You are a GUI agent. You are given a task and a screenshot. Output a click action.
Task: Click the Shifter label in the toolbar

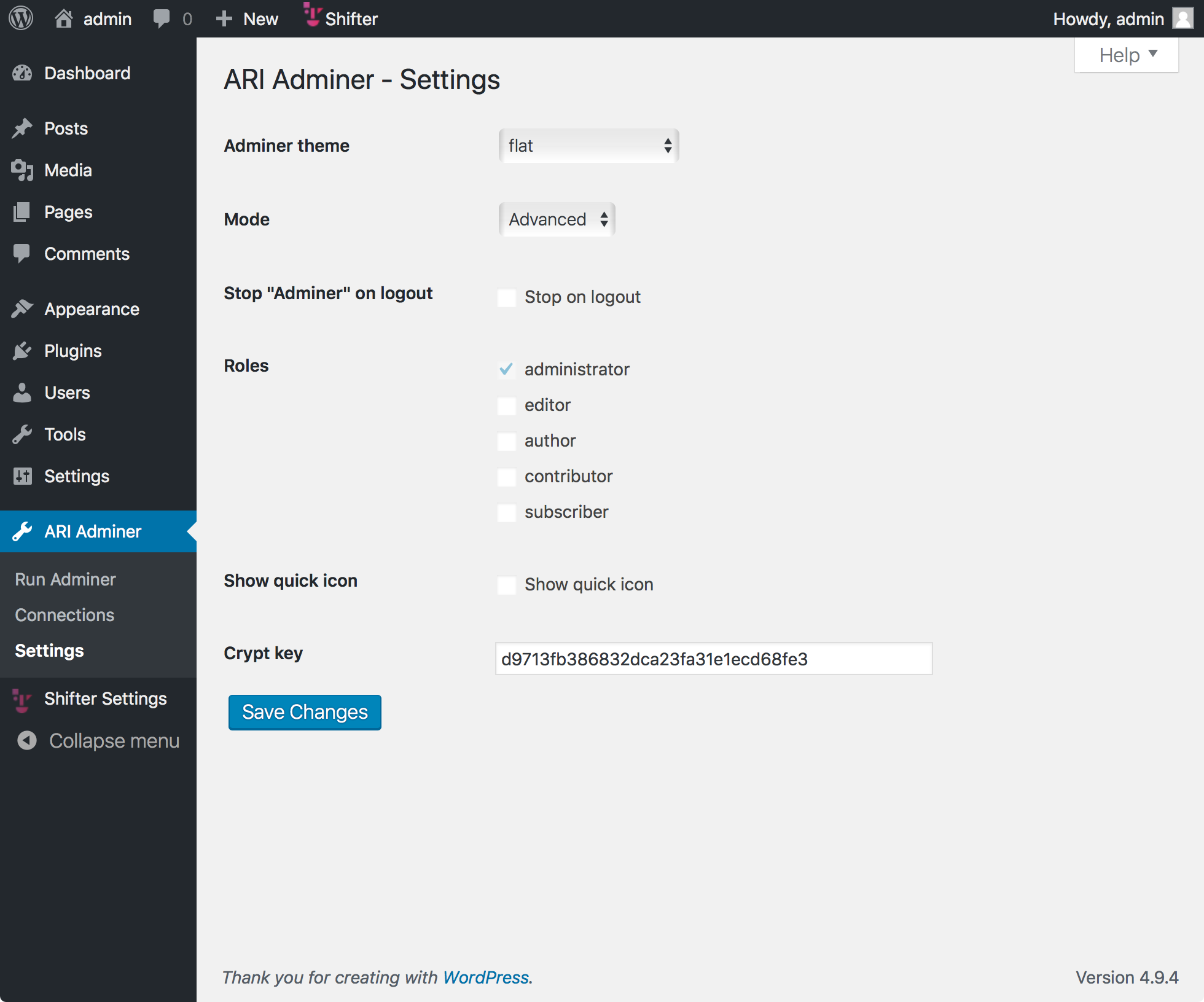(x=351, y=18)
